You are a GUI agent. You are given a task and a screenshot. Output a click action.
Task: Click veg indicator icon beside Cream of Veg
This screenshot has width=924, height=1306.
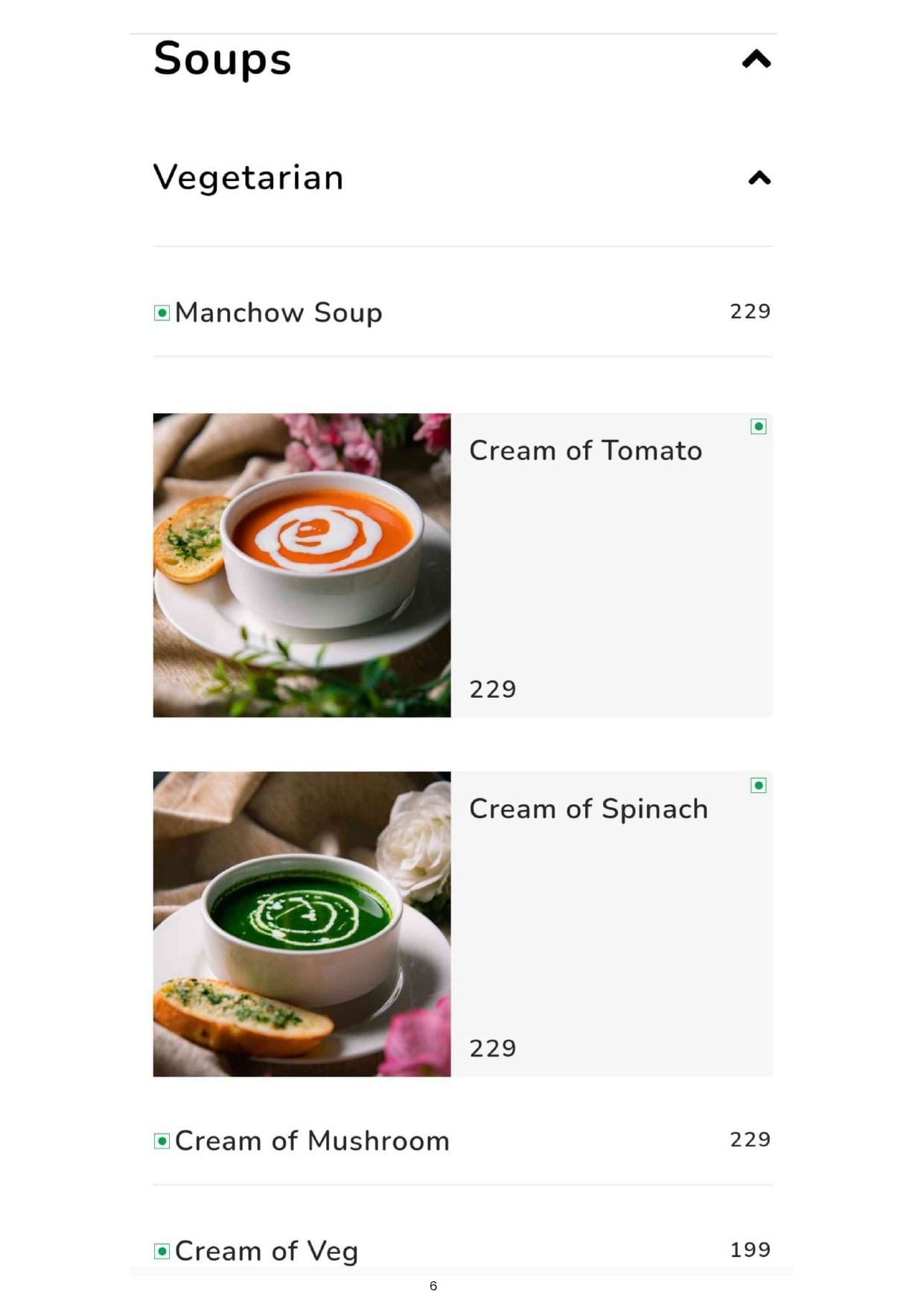pos(162,1251)
